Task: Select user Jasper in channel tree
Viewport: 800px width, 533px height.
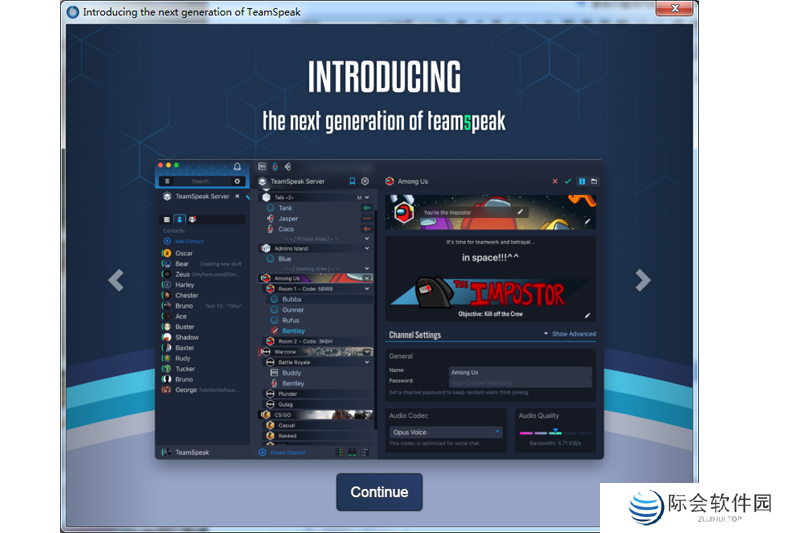Action: pos(288,218)
